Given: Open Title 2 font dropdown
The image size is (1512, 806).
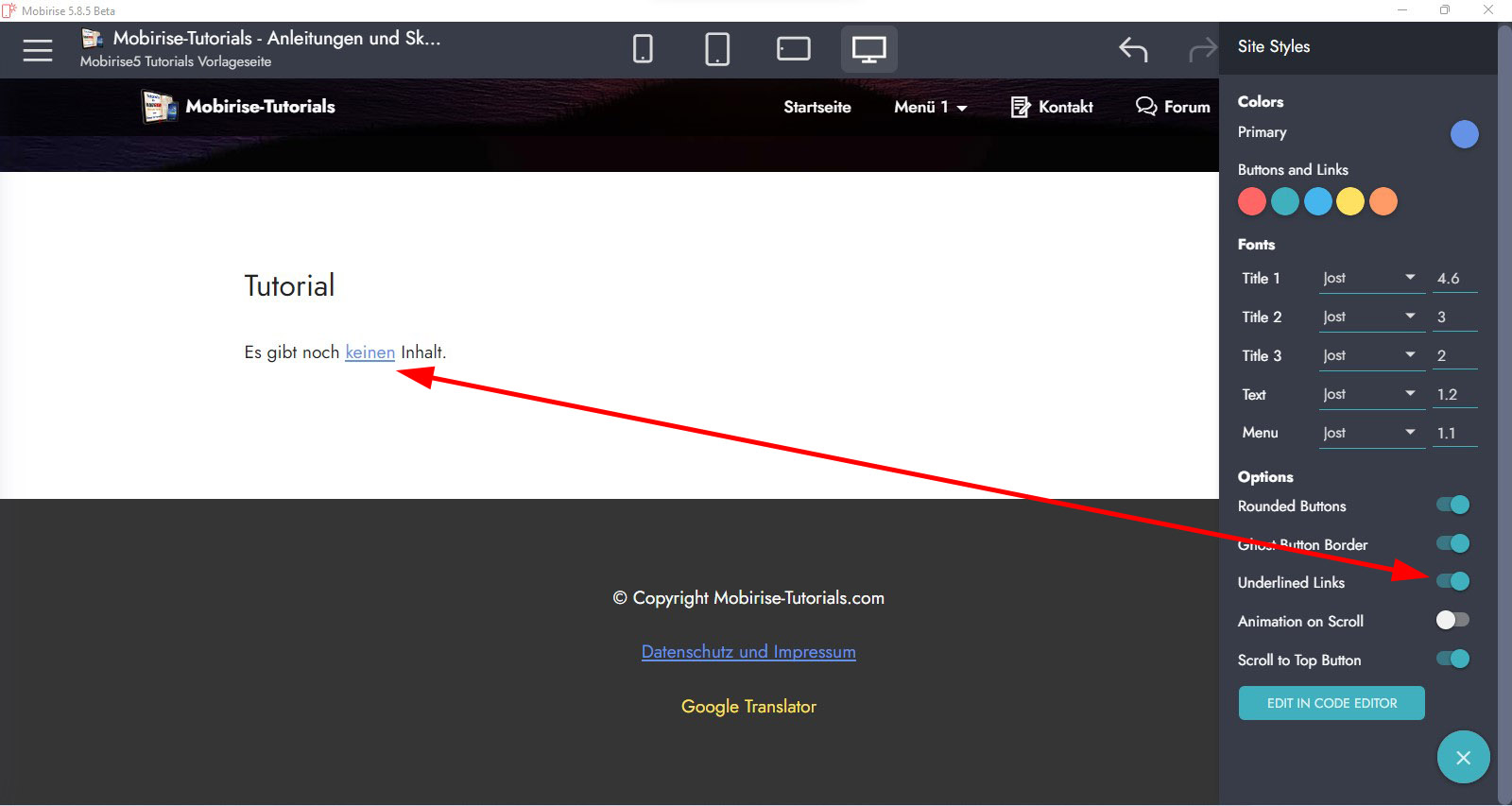Looking at the screenshot, I should (x=1372, y=317).
